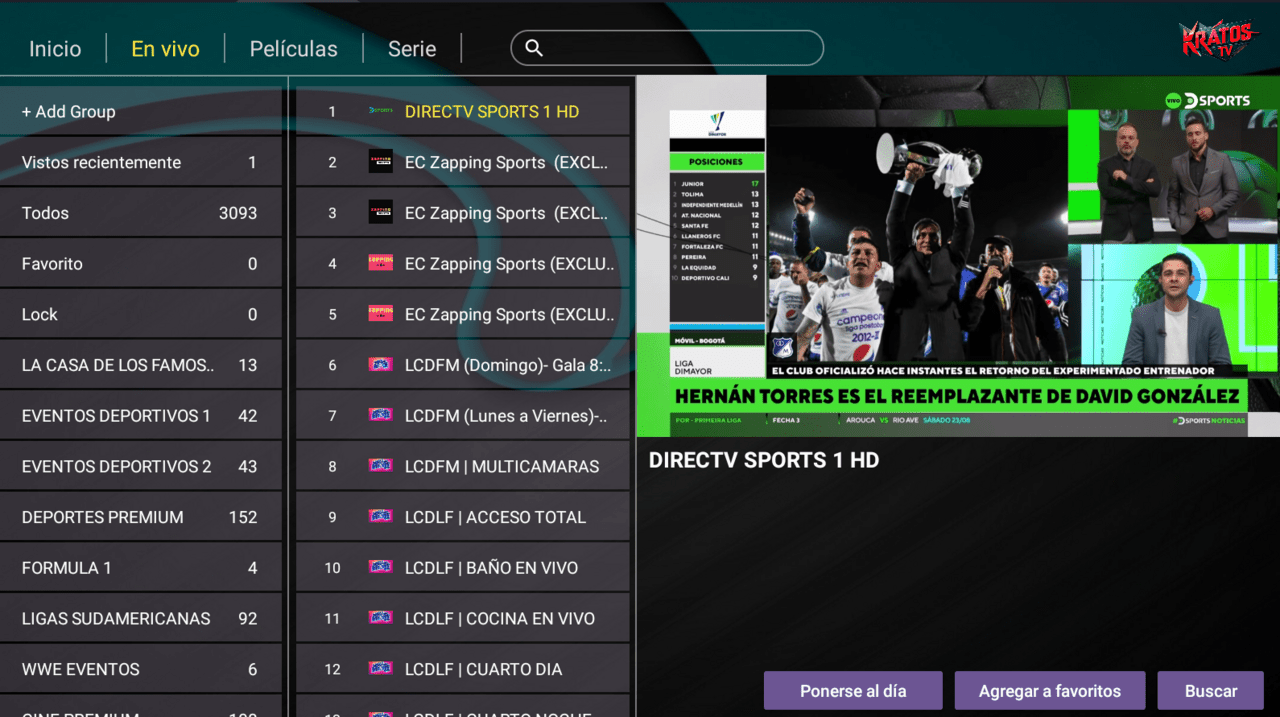Open the Películas tab
This screenshot has height=717, width=1280.
coord(293,48)
